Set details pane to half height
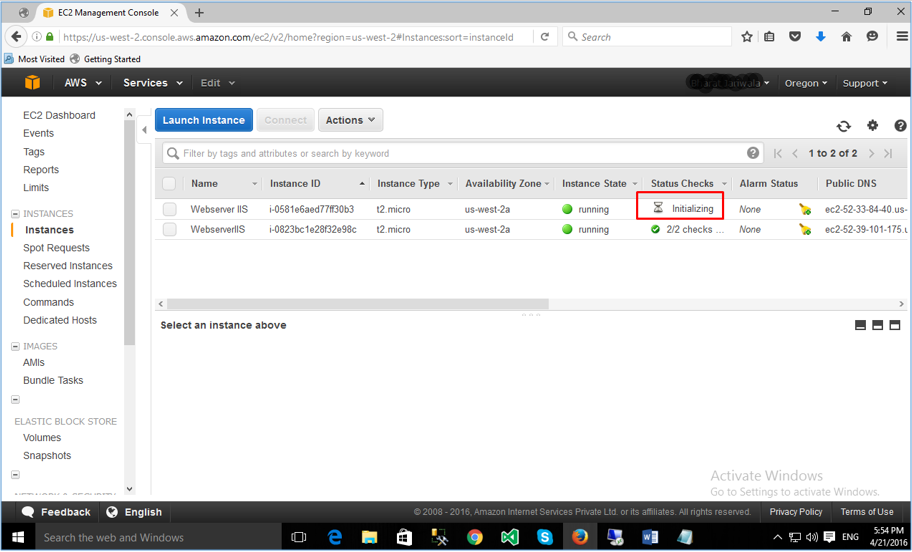 click(x=878, y=325)
